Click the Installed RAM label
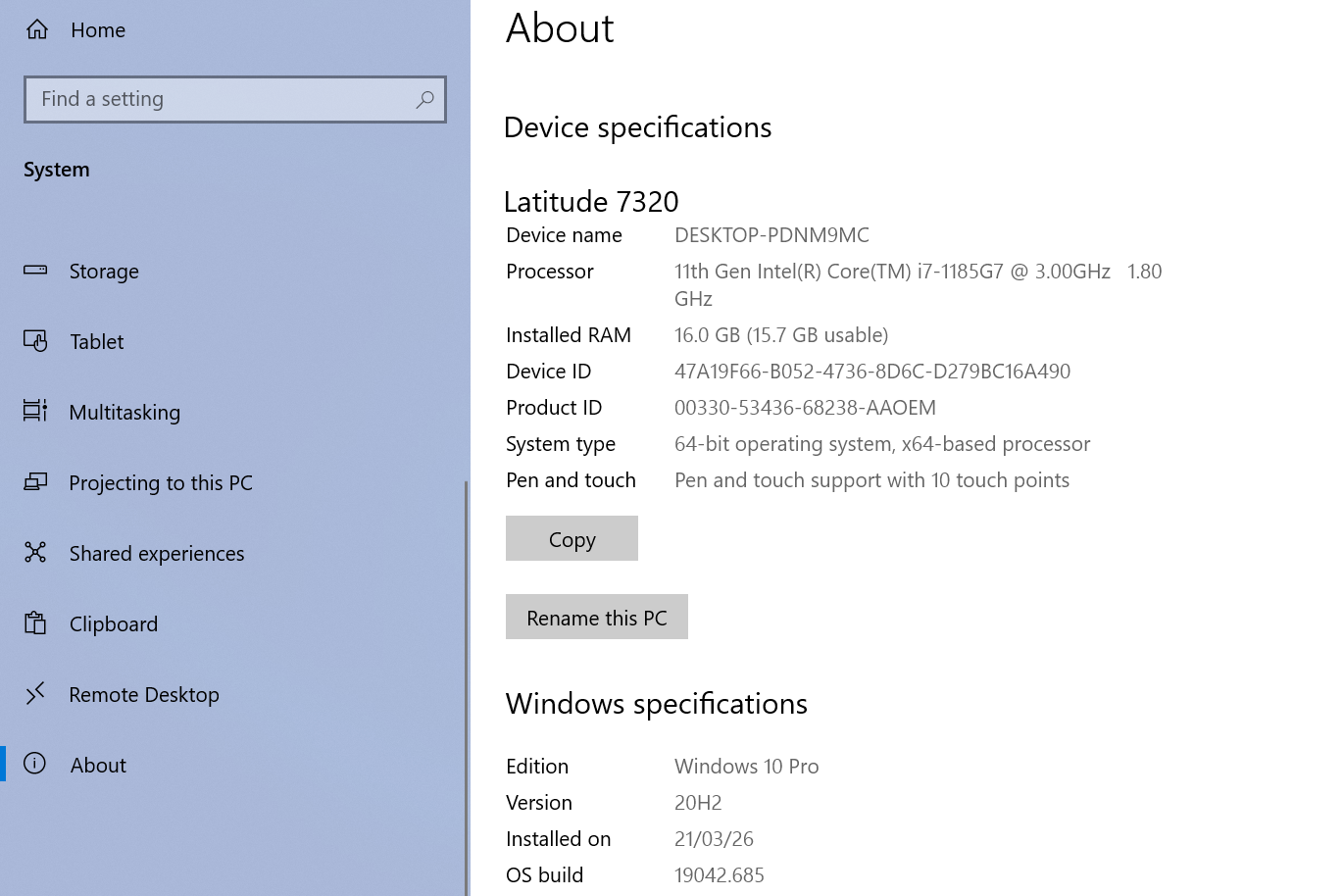 pyautogui.click(x=569, y=335)
